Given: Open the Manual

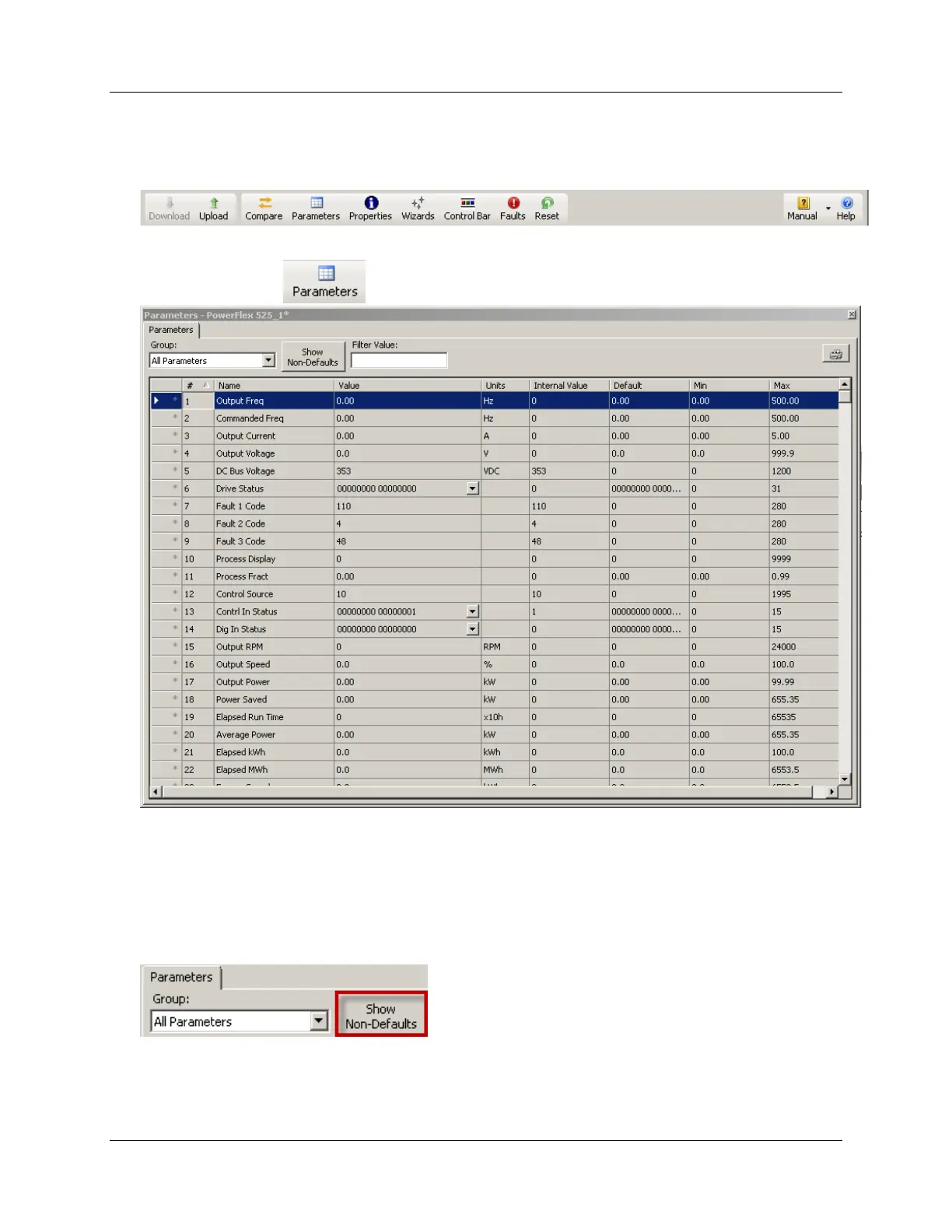Looking at the screenshot, I should pos(802,209).
